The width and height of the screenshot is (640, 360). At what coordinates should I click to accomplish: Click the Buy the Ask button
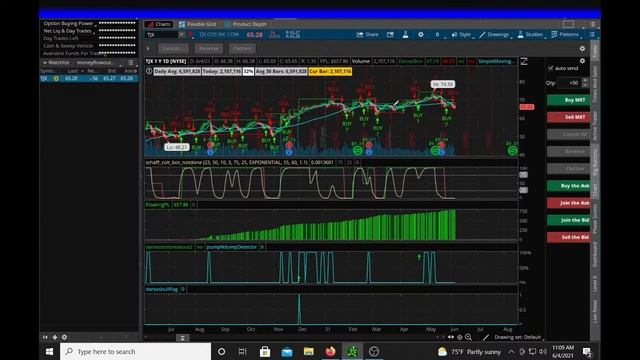tap(568, 186)
